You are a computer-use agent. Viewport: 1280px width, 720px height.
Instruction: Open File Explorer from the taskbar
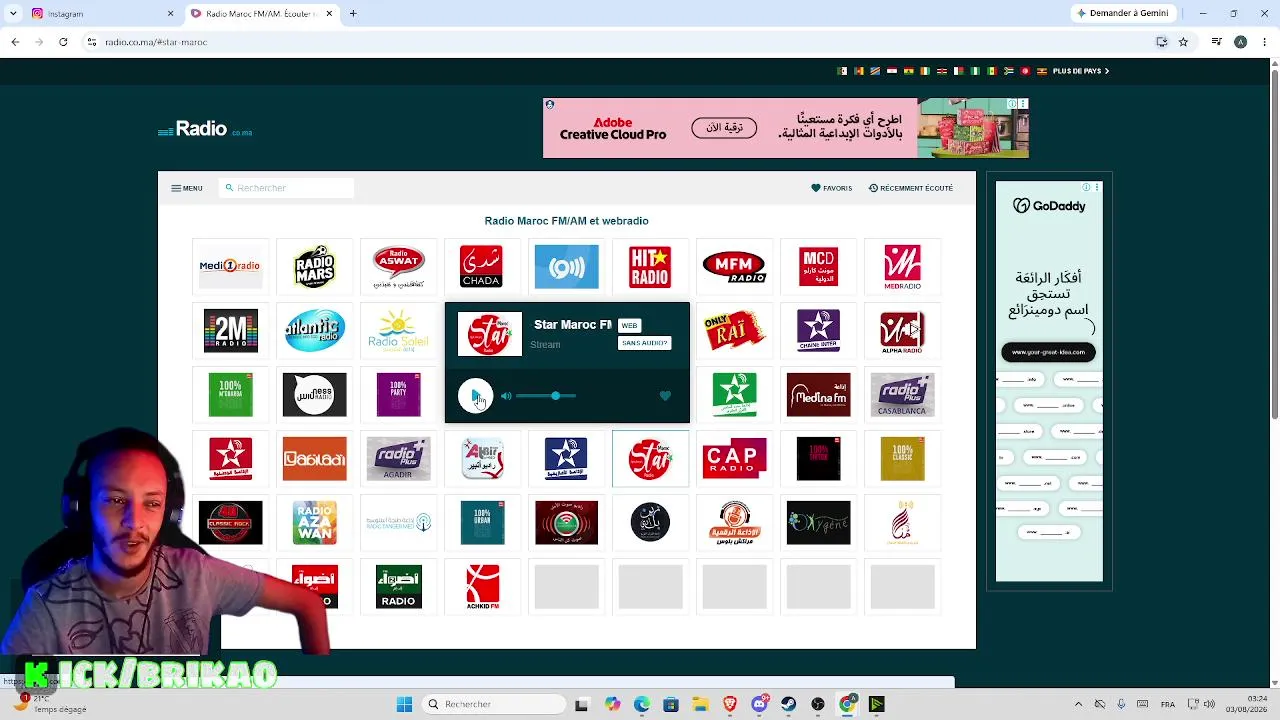(700, 704)
